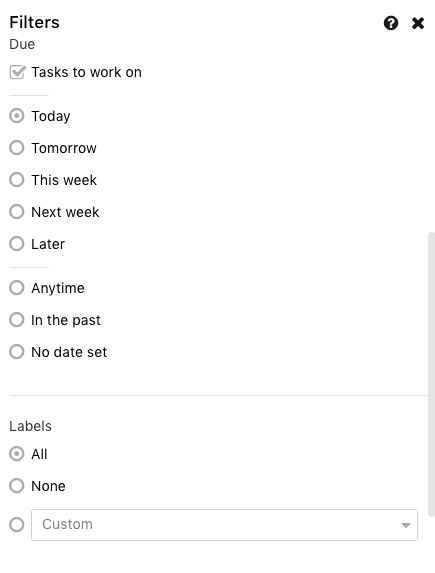Toggle the Tasks to work on checkbox
The height and width of the screenshot is (573, 435).
click(17, 72)
